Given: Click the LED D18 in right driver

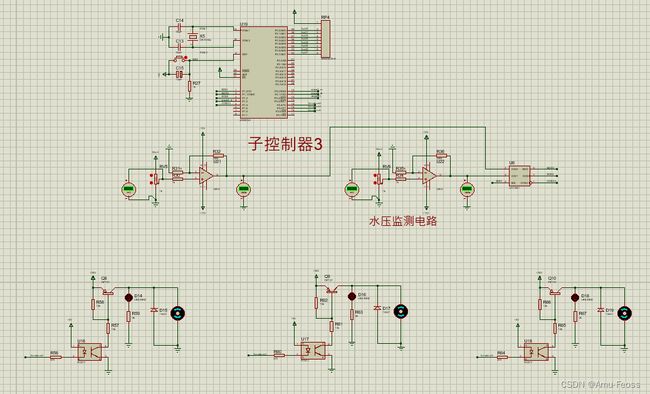Looking at the screenshot, I should [575, 297].
